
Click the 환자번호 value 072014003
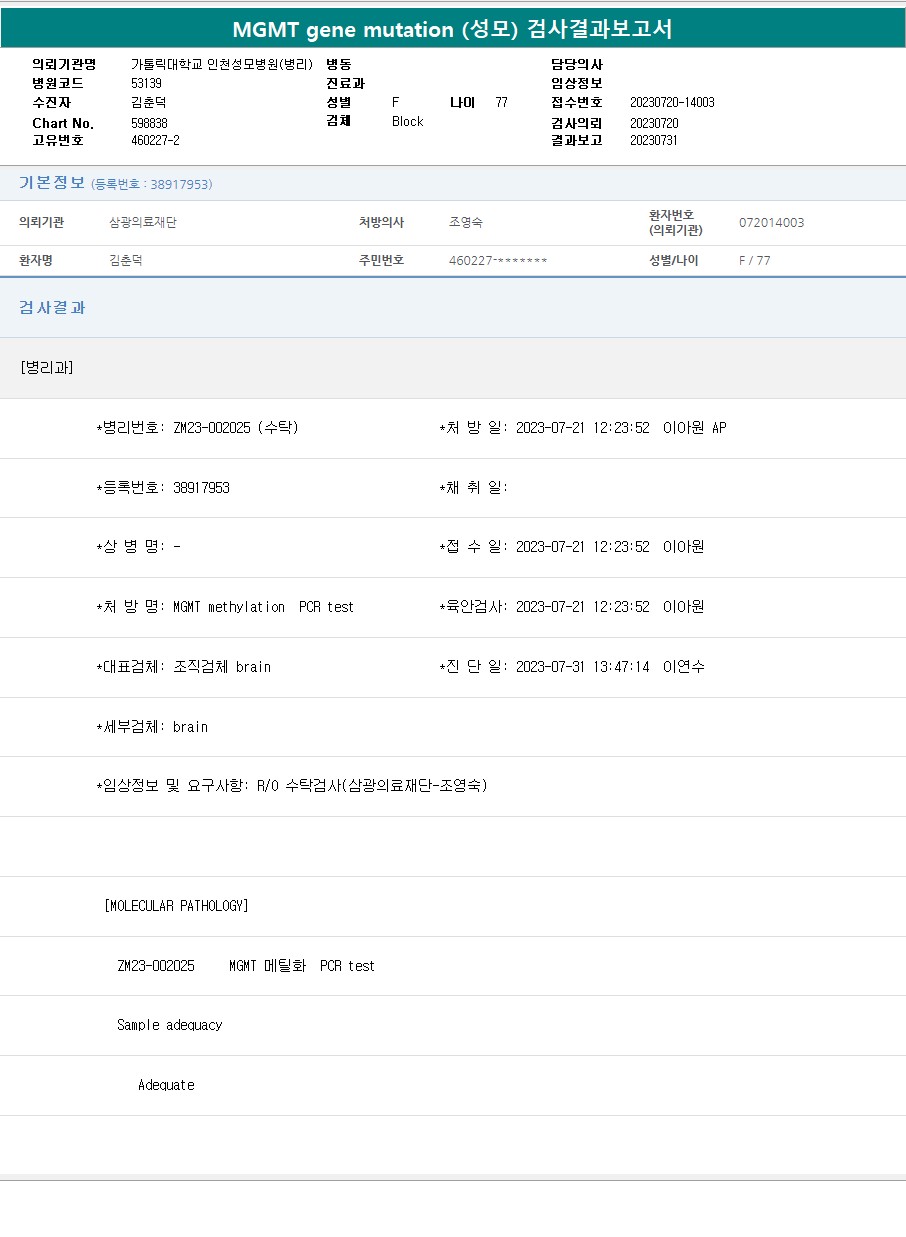pos(771,222)
